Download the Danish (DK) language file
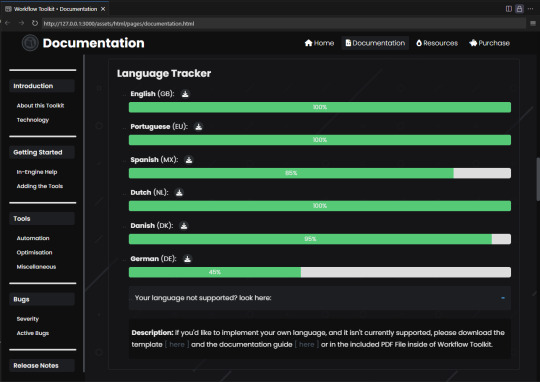Viewport: 540px width, 382px height. coord(184,226)
